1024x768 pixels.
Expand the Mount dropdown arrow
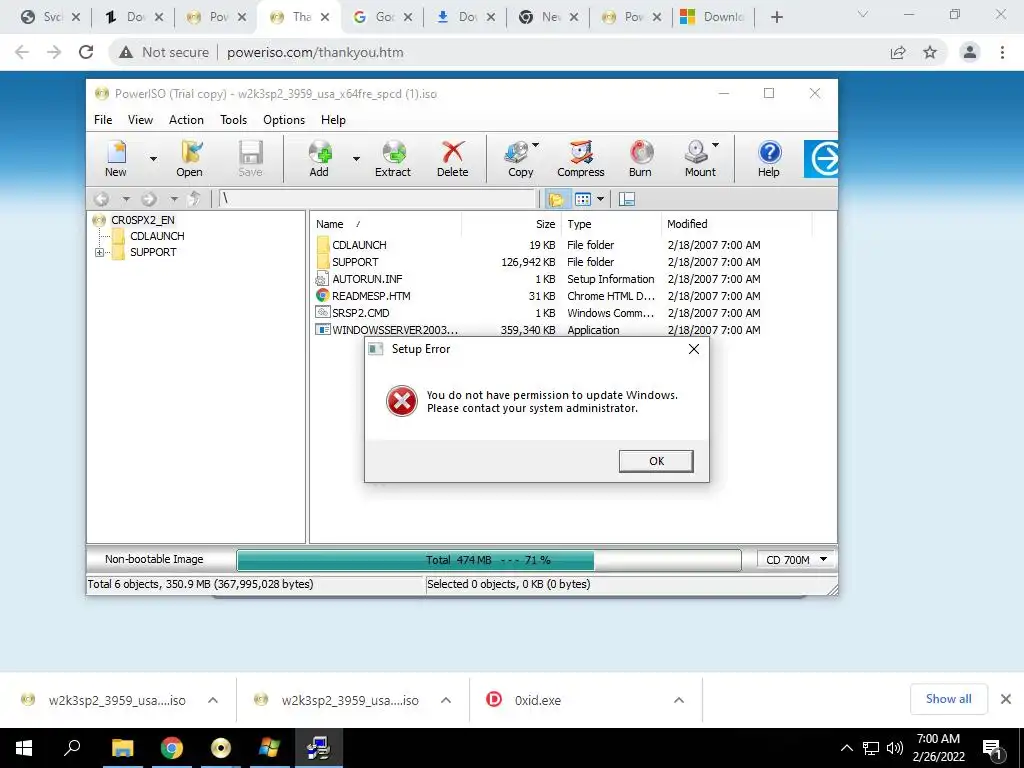pos(716,145)
